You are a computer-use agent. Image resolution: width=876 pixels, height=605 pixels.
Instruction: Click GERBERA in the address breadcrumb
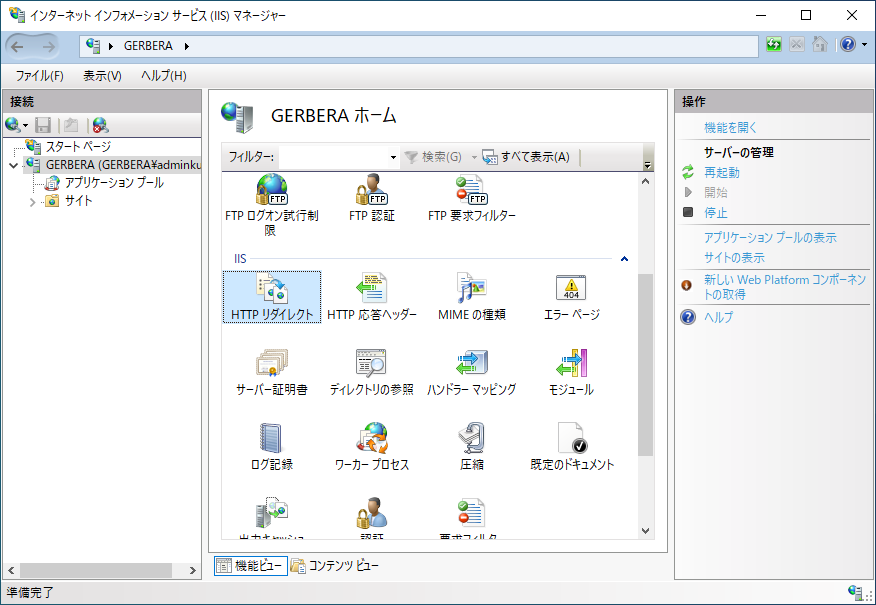click(148, 46)
